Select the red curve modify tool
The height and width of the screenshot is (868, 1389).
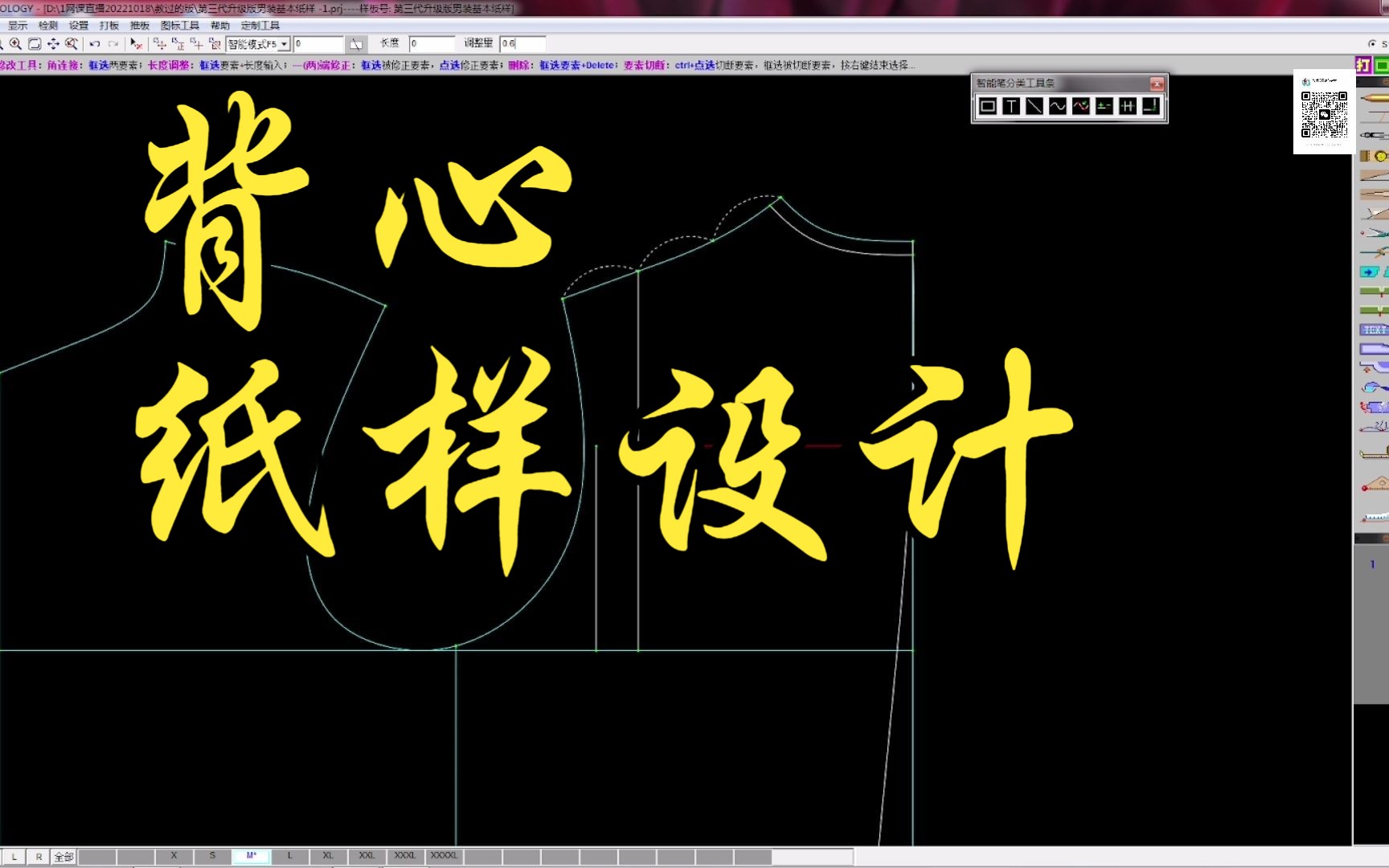coord(1081,106)
